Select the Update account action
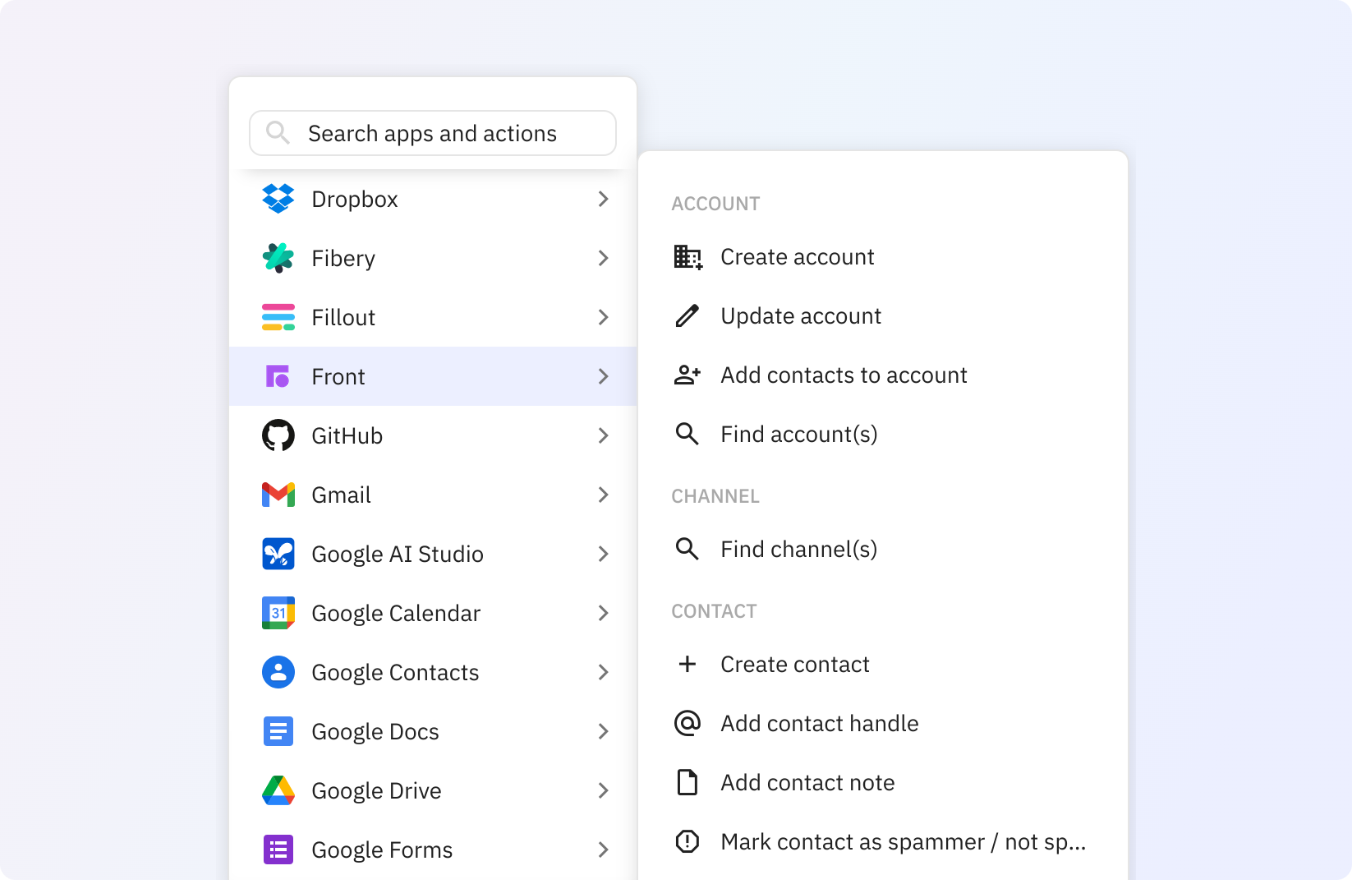Image resolution: width=1352 pixels, height=880 pixels. click(x=883, y=316)
